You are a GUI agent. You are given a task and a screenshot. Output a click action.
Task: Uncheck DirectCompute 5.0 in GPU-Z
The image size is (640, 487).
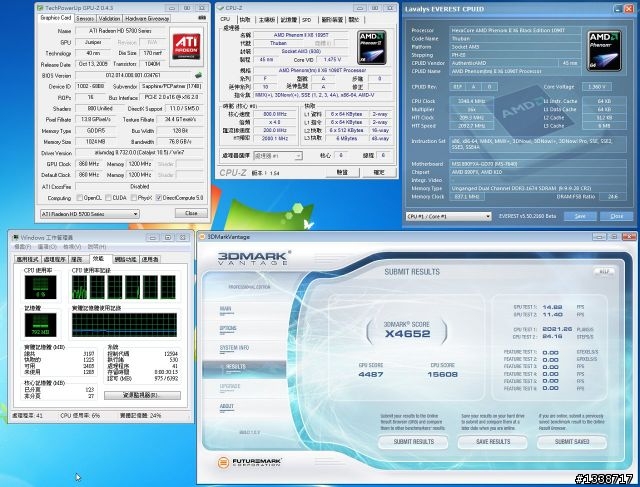point(159,198)
